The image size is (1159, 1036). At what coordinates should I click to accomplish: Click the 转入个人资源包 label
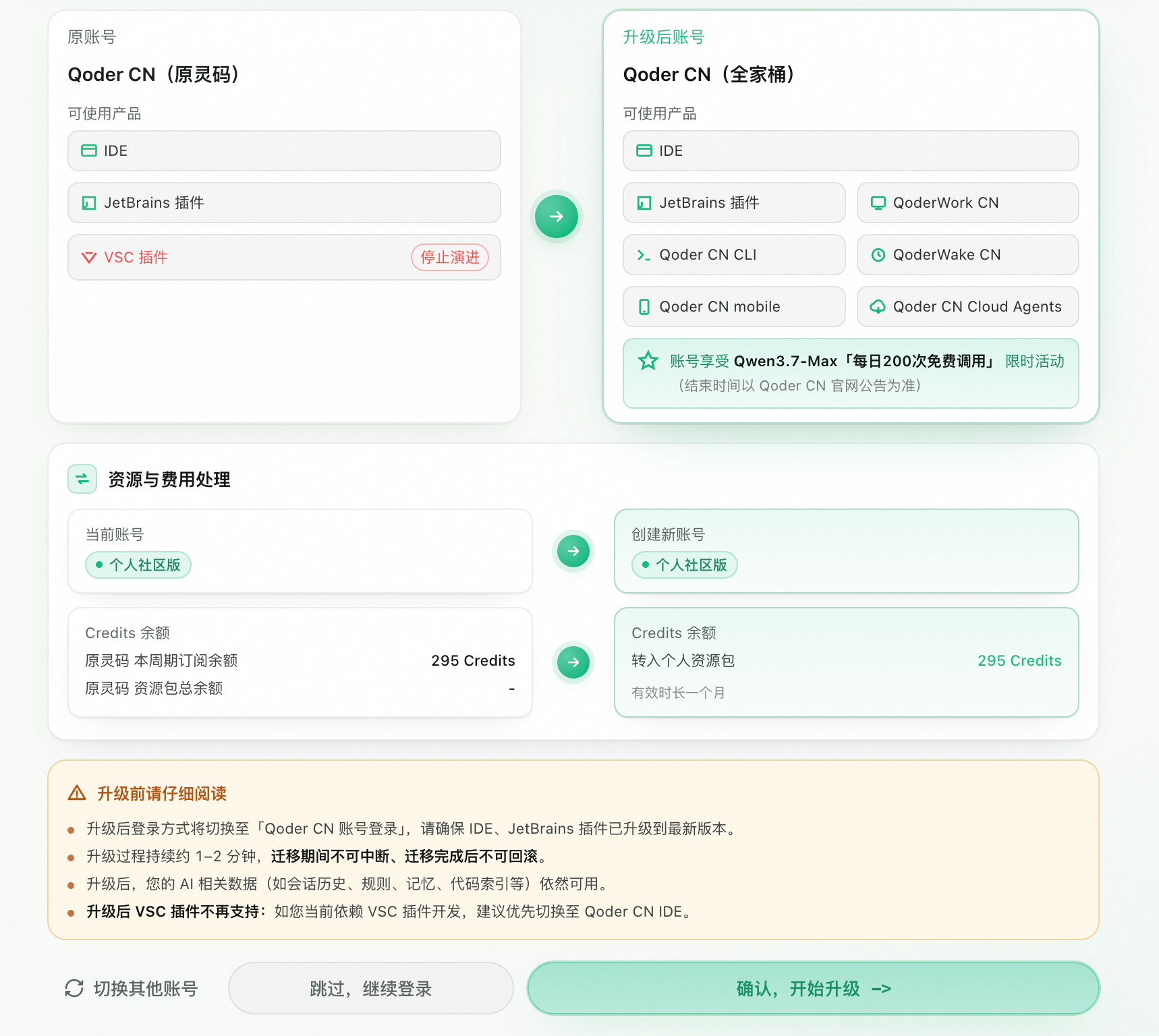pyautogui.click(x=683, y=661)
